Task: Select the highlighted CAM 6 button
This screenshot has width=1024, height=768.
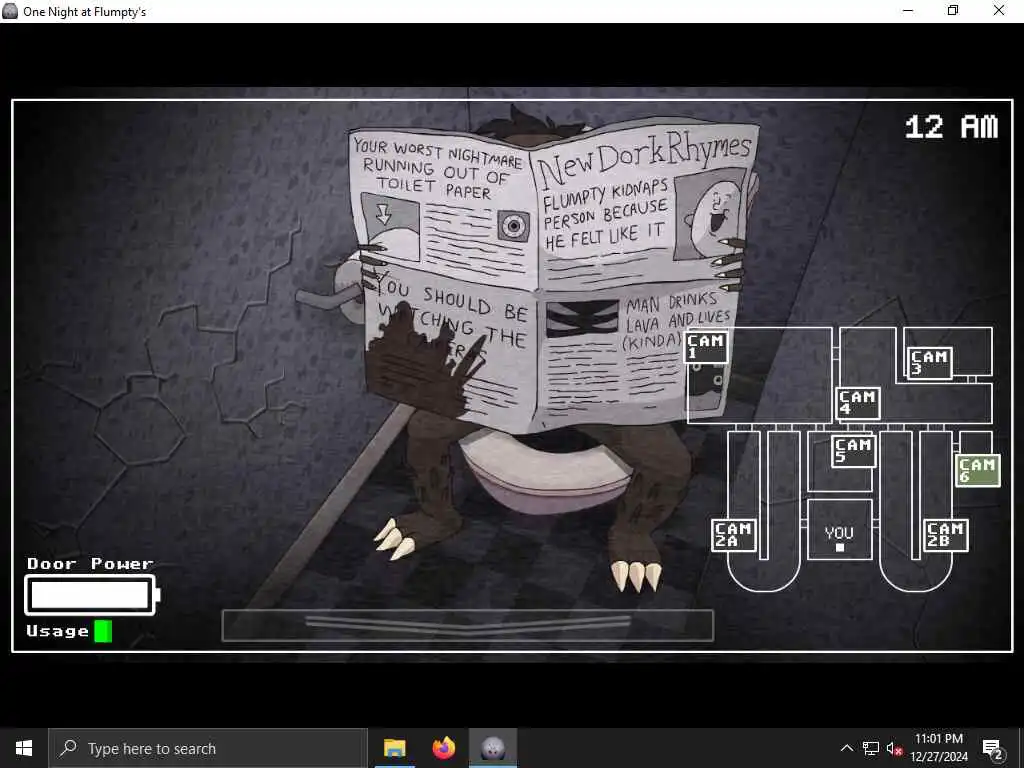Action: pyautogui.click(x=978, y=471)
